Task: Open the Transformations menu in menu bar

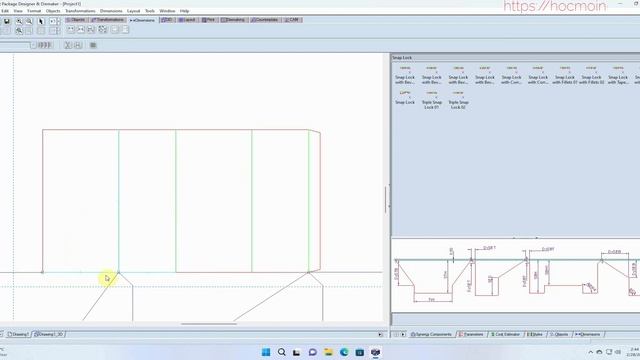Action: (80, 11)
